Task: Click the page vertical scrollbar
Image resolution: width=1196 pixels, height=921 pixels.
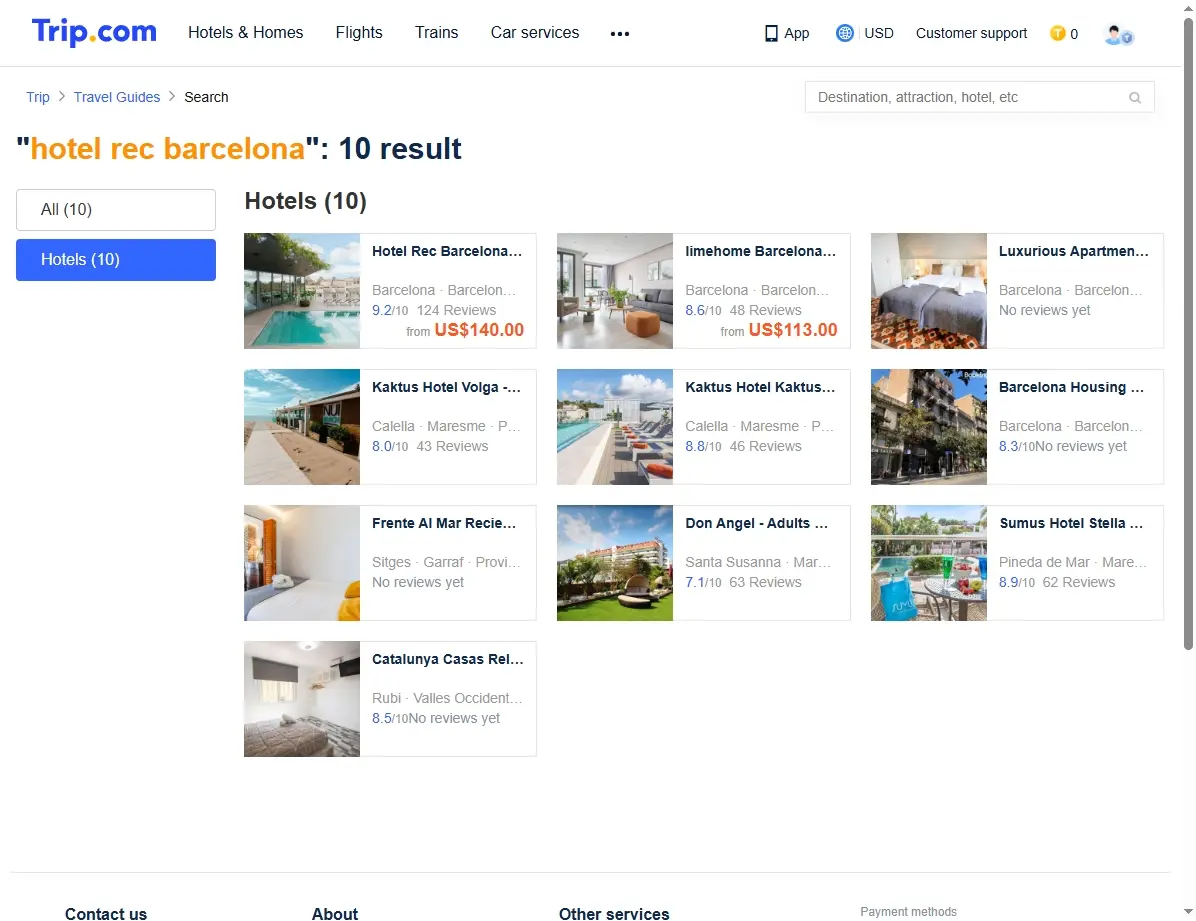Action: click(1188, 333)
